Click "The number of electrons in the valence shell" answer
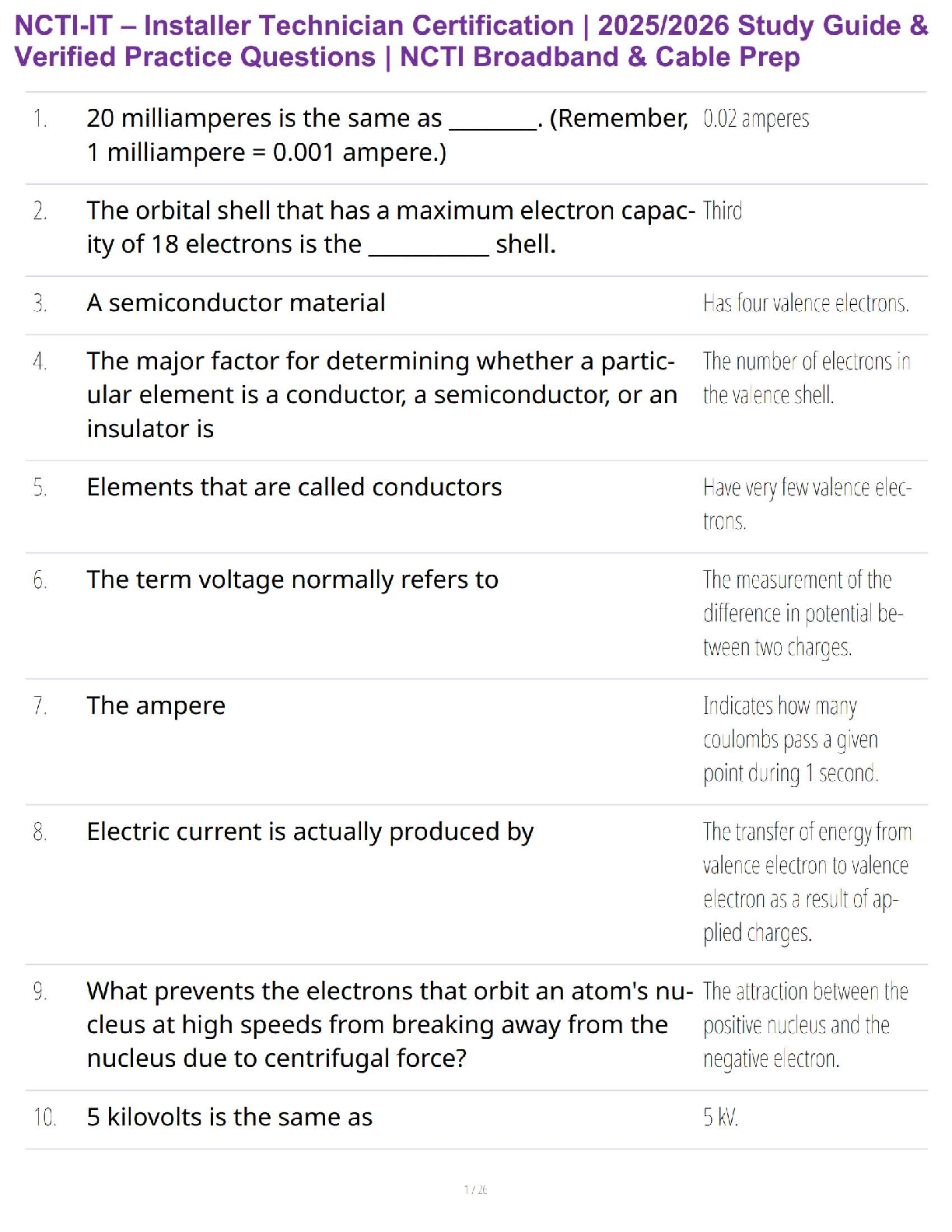This screenshot has width=952, height=1232. click(x=806, y=378)
